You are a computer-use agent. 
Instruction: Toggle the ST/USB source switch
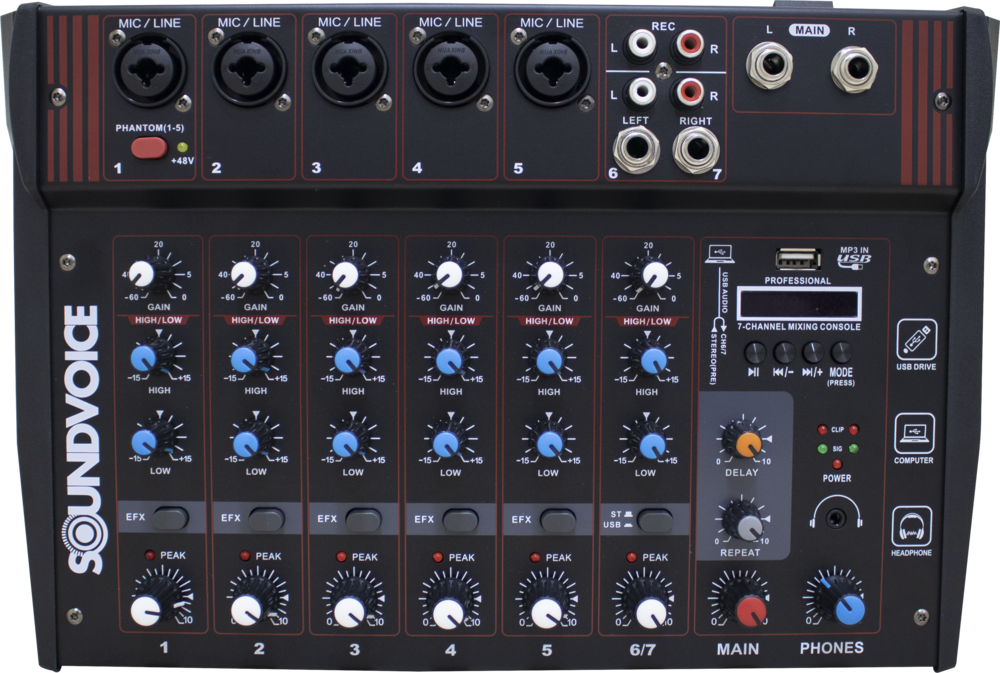pyautogui.click(x=655, y=520)
